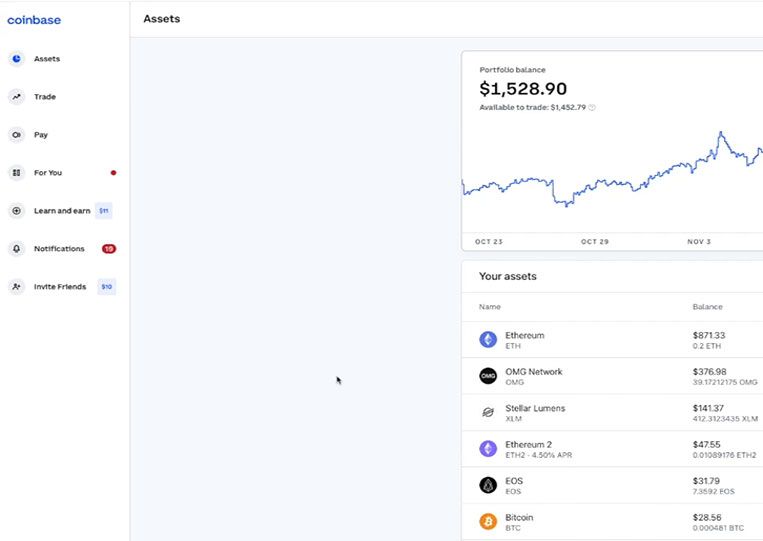
Task: Click the 0.000481 BTC amount
Action: [x=718, y=528]
